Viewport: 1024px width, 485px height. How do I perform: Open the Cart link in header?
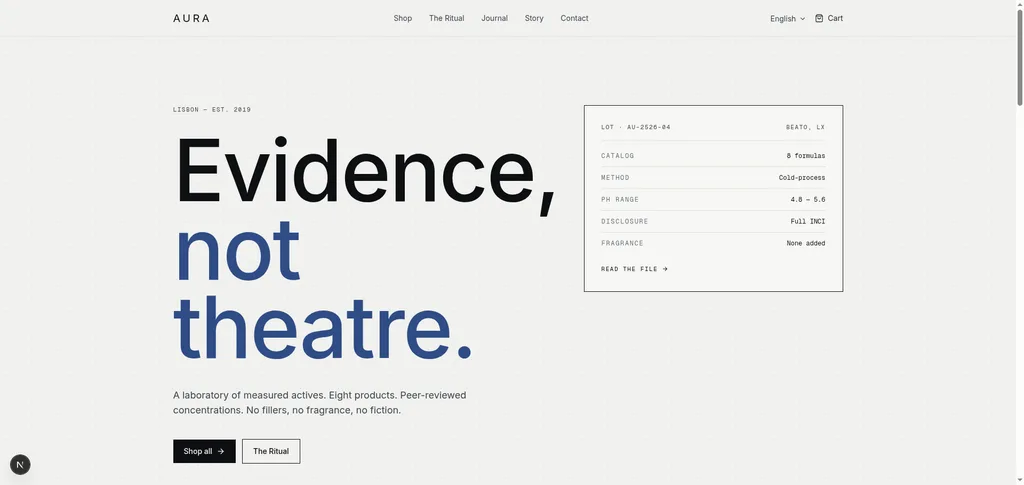(829, 18)
